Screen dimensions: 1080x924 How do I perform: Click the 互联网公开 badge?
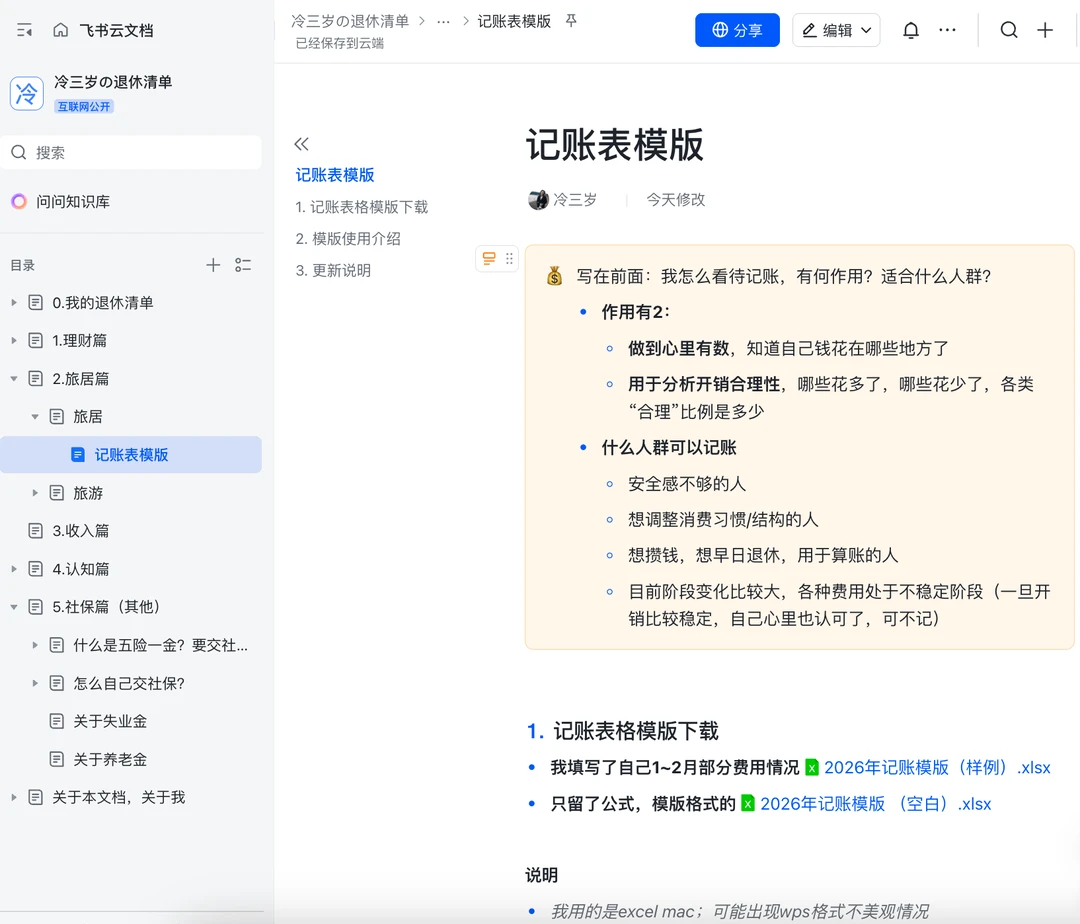point(84,107)
